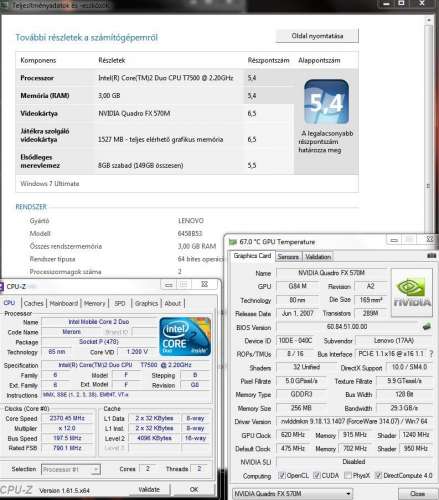Click the Processzor row in the component table

coord(155,78)
